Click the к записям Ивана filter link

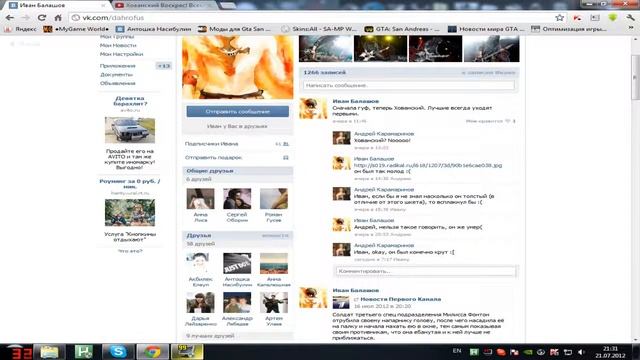coord(489,73)
